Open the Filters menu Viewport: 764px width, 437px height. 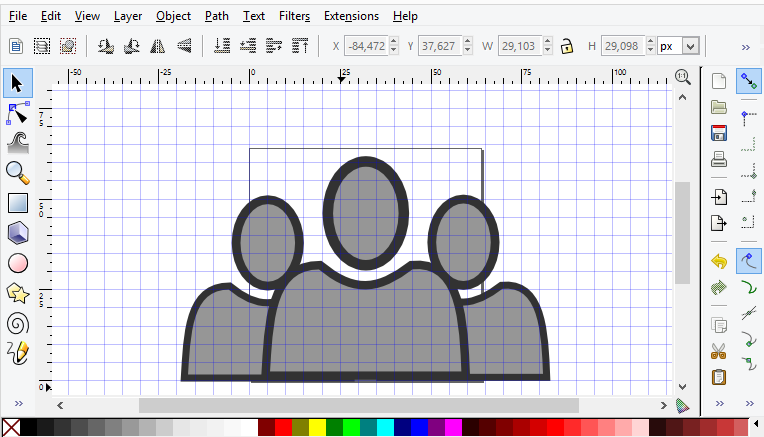click(x=294, y=16)
